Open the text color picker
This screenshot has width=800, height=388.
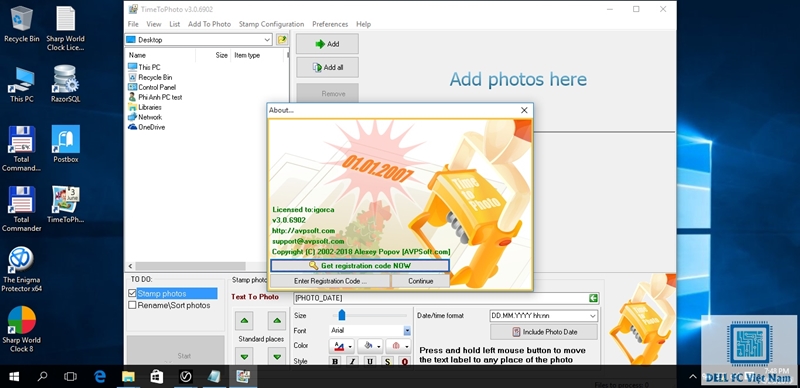point(342,346)
